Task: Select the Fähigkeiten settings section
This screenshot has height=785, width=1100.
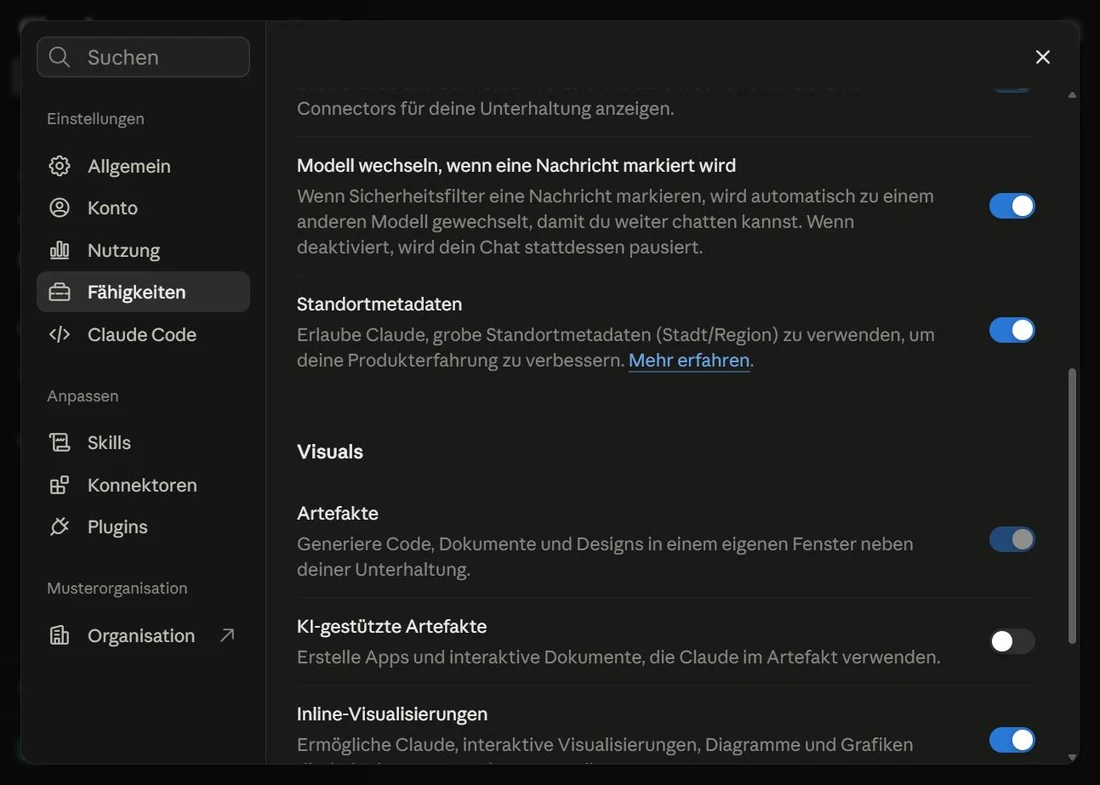Action: [143, 292]
